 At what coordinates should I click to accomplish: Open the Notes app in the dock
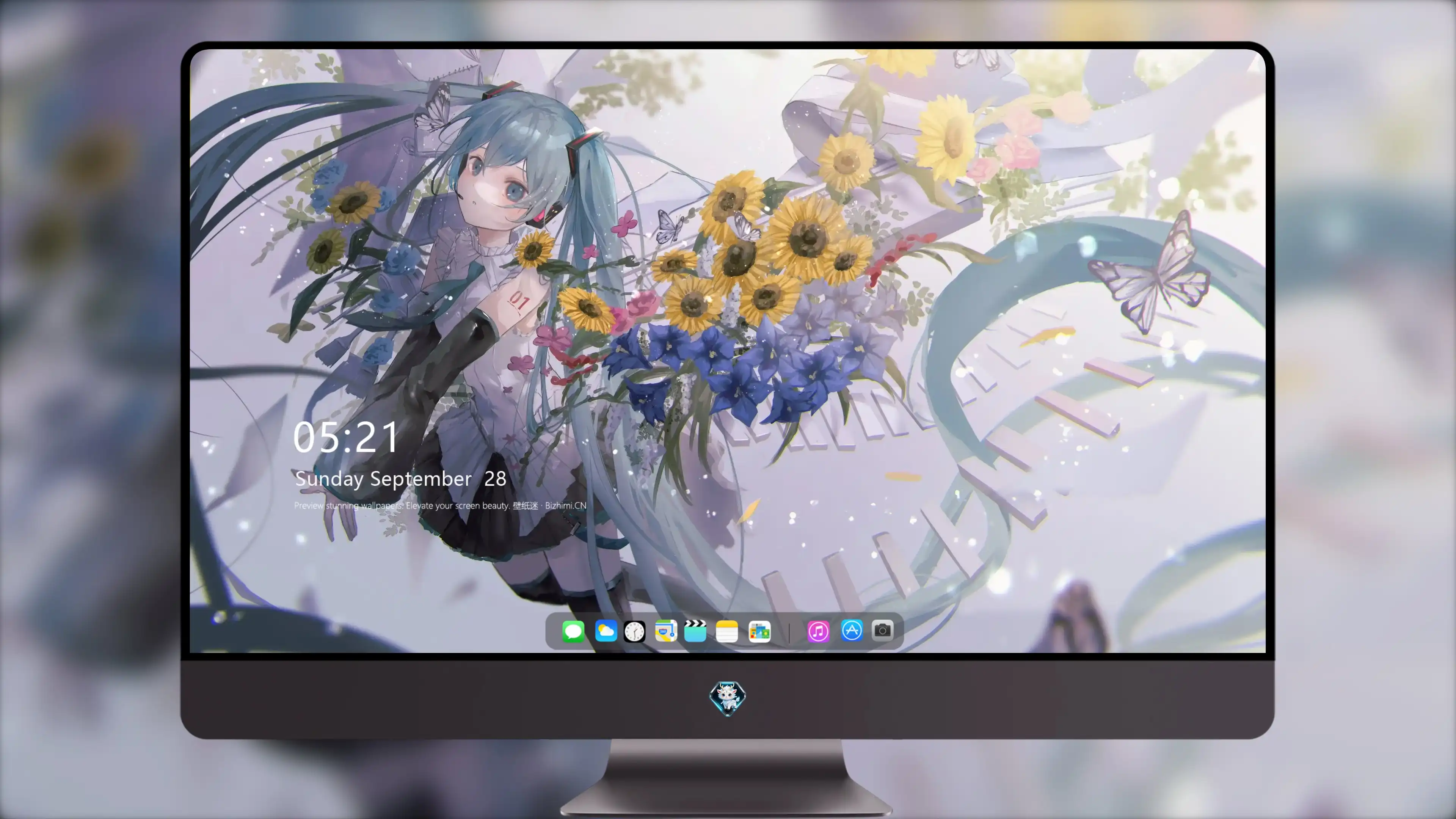[727, 631]
